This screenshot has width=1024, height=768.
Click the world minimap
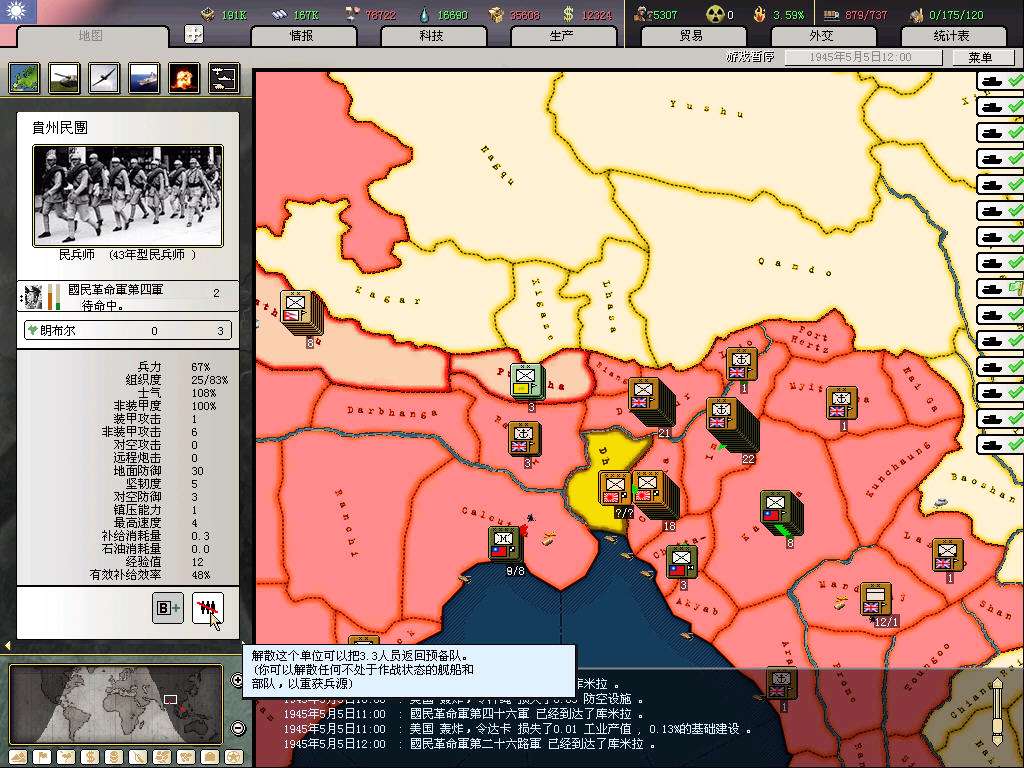coord(116,705)
